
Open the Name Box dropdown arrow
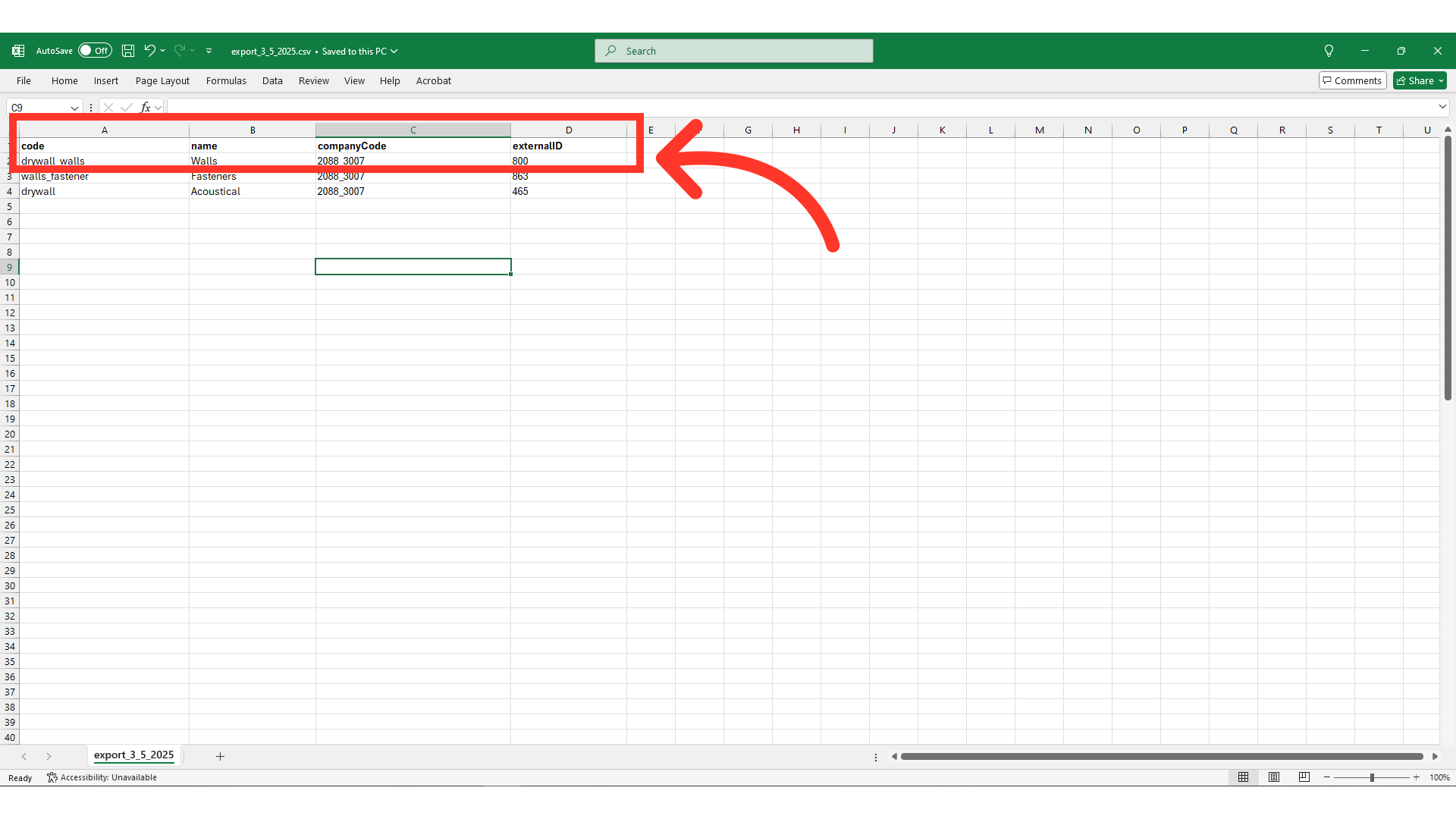click(74, 108)
